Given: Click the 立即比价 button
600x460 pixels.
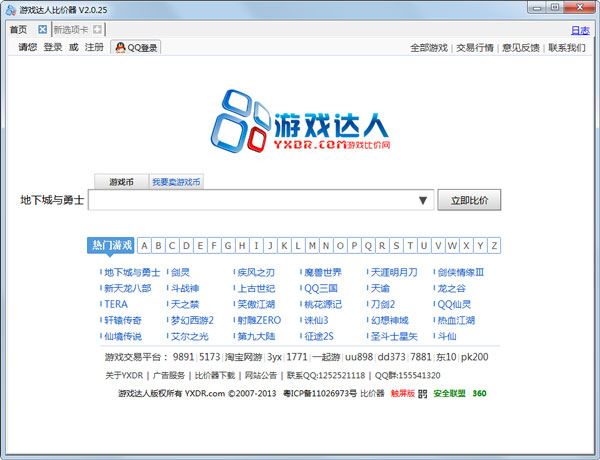Looking at the screenshot, I should pyautogui.click(x=469, y=200).
